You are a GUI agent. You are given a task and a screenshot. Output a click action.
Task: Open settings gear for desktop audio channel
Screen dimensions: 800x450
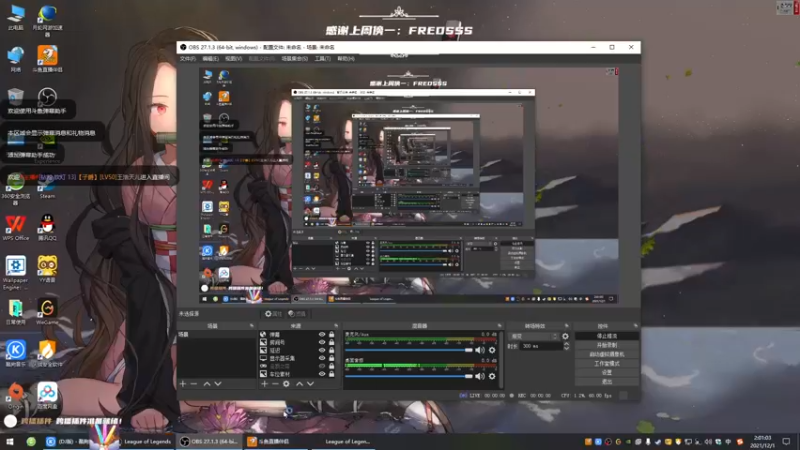(492, 376)
